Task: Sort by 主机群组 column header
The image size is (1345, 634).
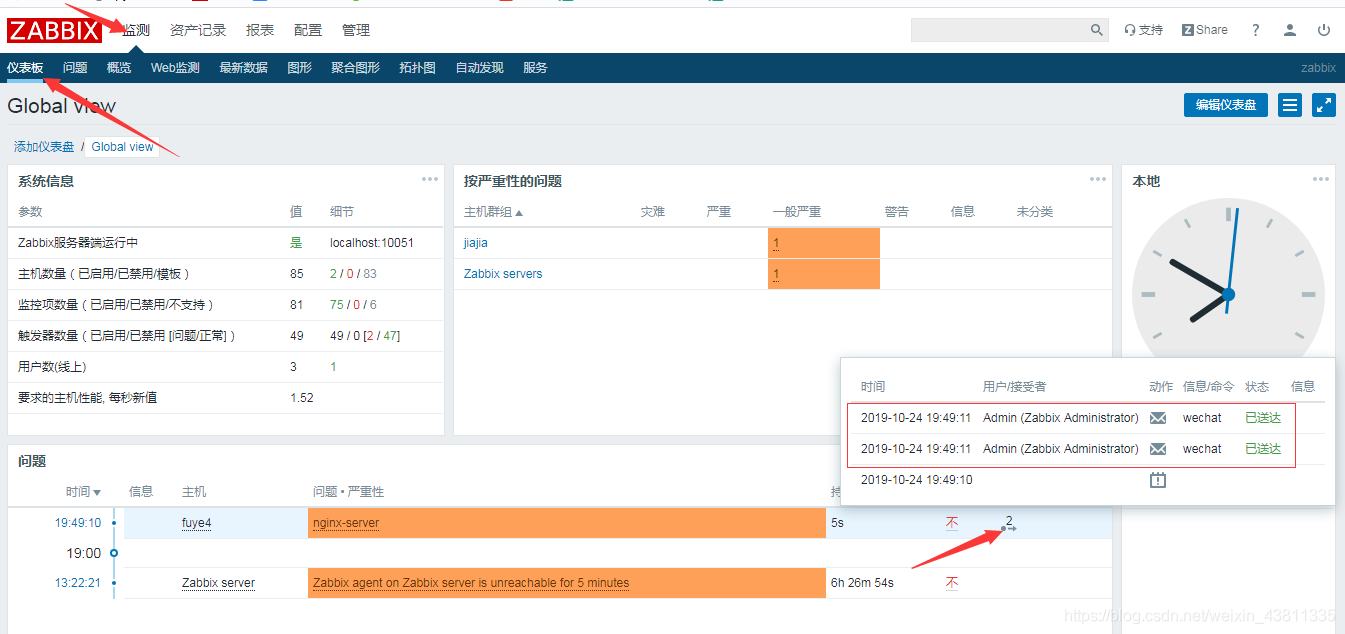Action: click(493, 212)
